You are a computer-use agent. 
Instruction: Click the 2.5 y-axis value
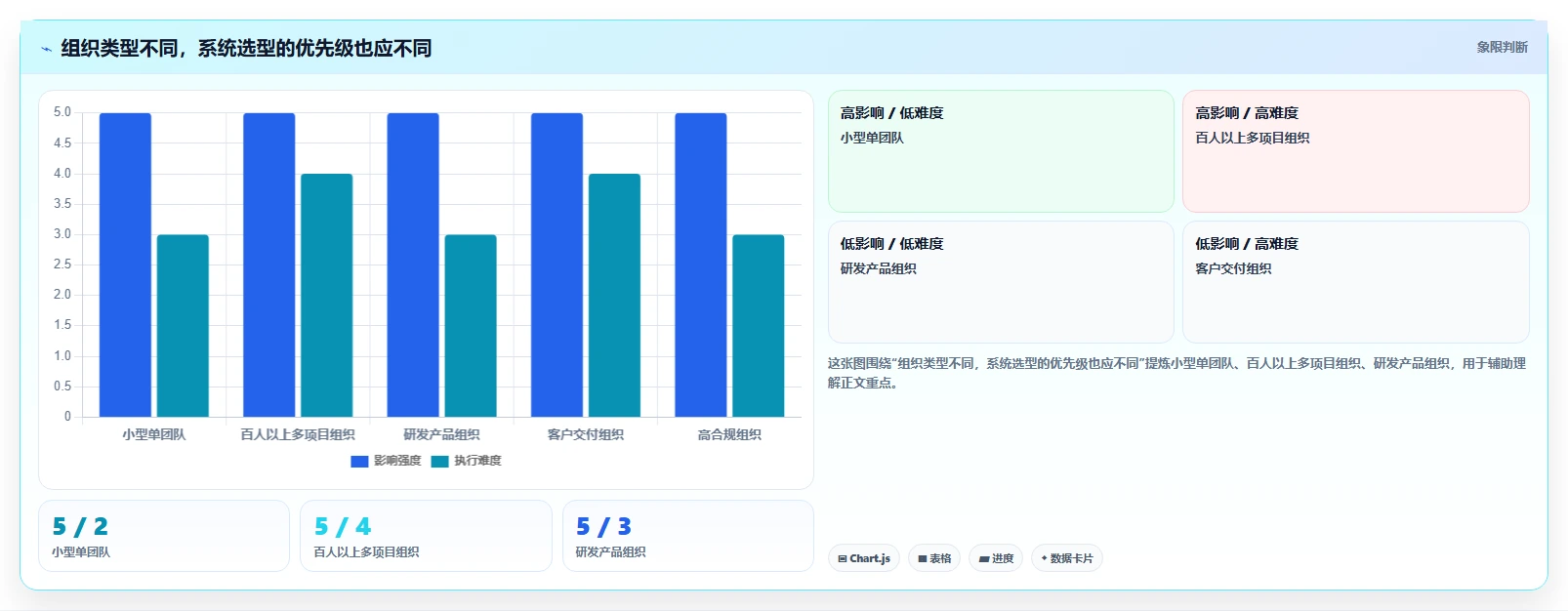click(62, 265)
